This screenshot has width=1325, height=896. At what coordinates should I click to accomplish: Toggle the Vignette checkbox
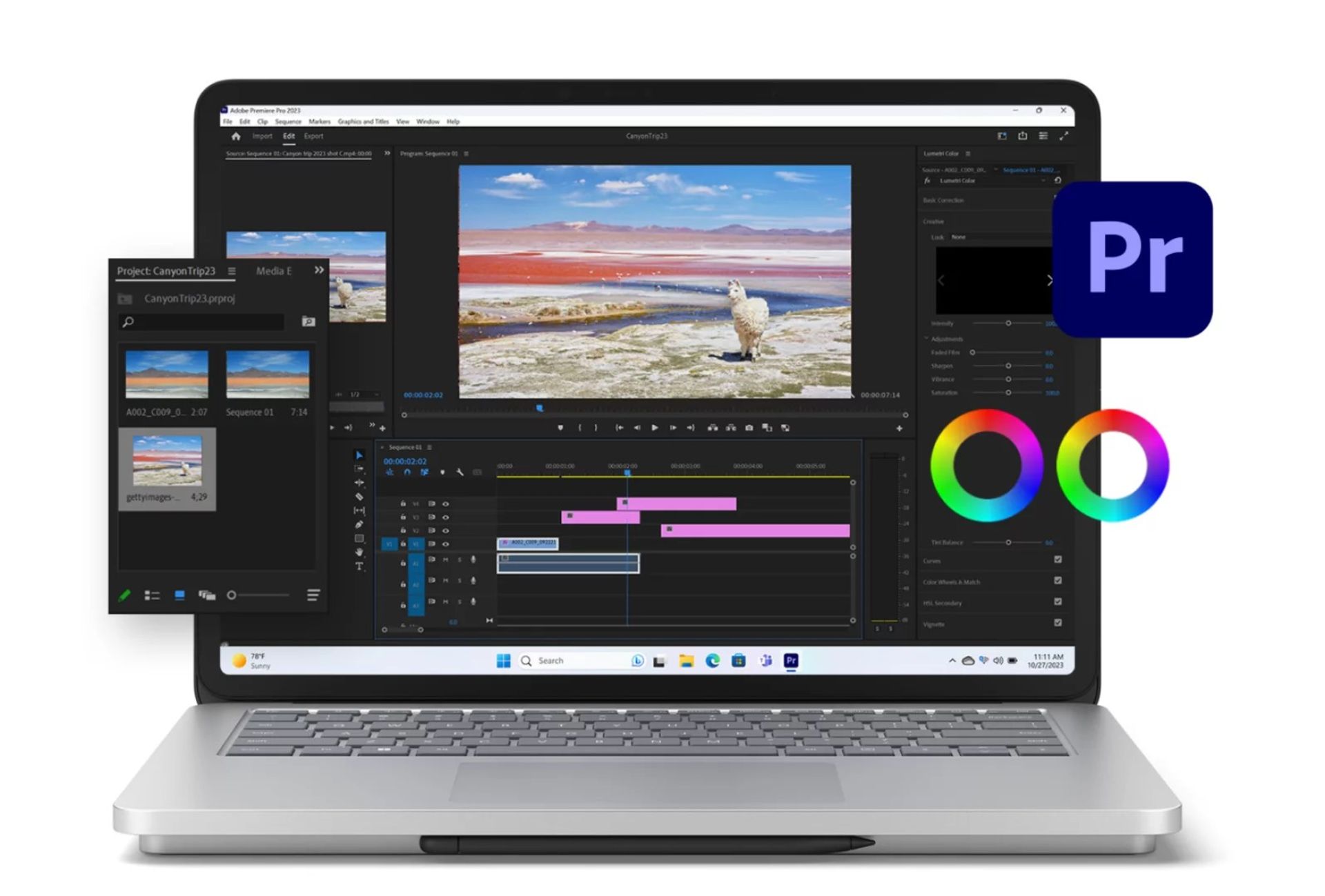click(x=1058, y=623)
